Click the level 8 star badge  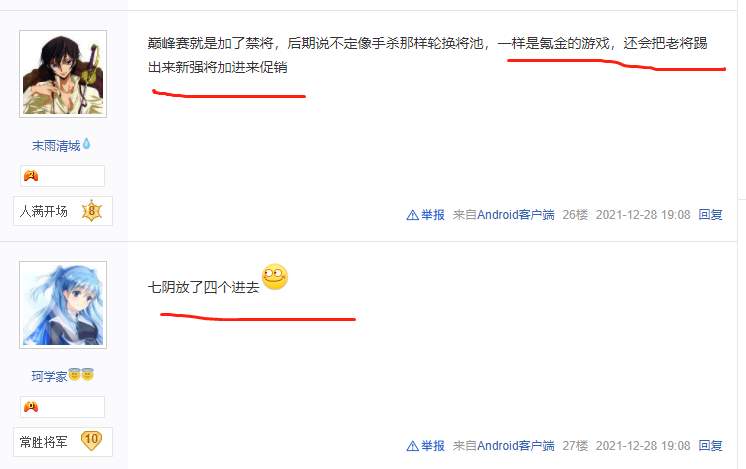(92, 211)
